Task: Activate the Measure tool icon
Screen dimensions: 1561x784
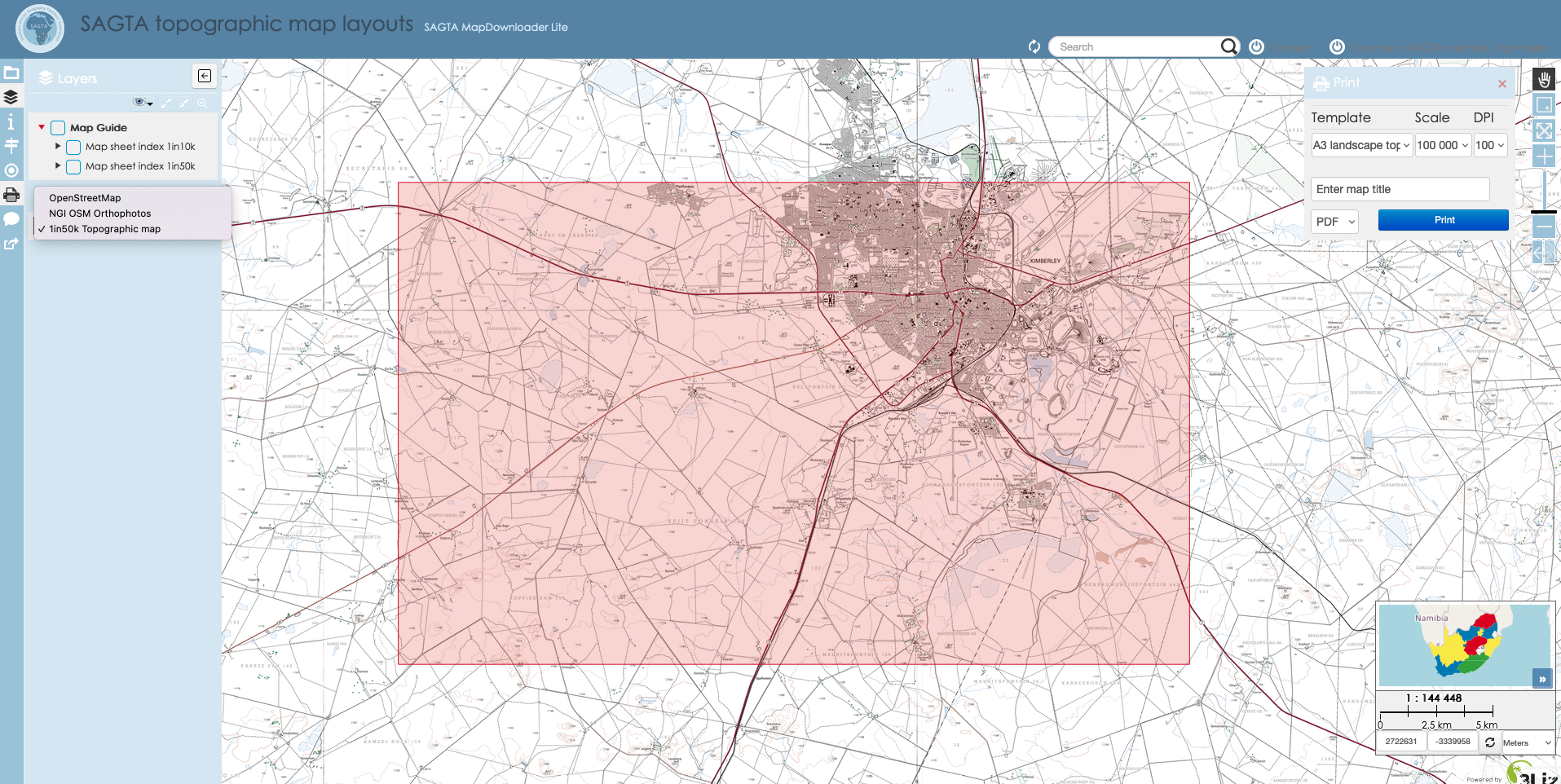Action: (11, 145)
